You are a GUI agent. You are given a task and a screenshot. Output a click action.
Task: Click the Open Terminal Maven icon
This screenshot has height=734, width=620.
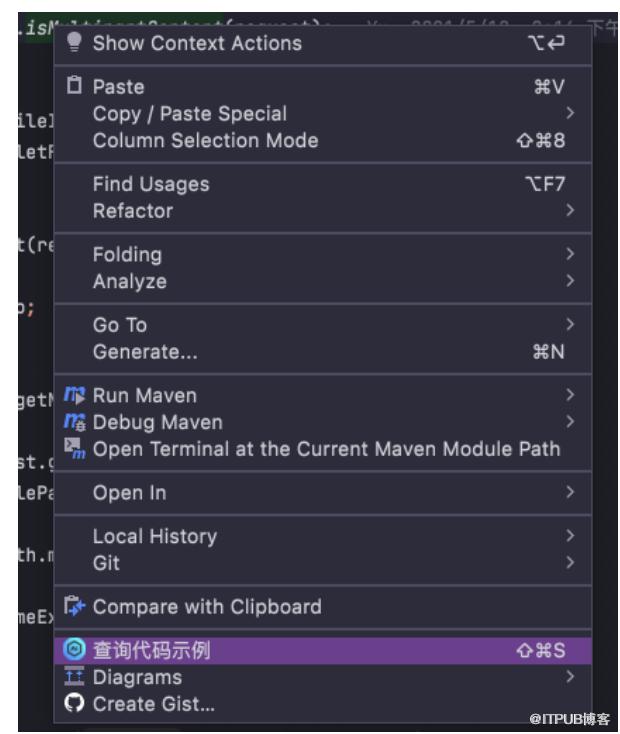click(x=75, y=448)
